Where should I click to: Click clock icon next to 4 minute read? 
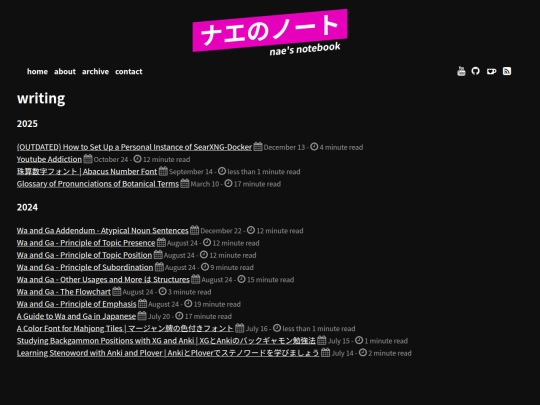click(314, 147)
